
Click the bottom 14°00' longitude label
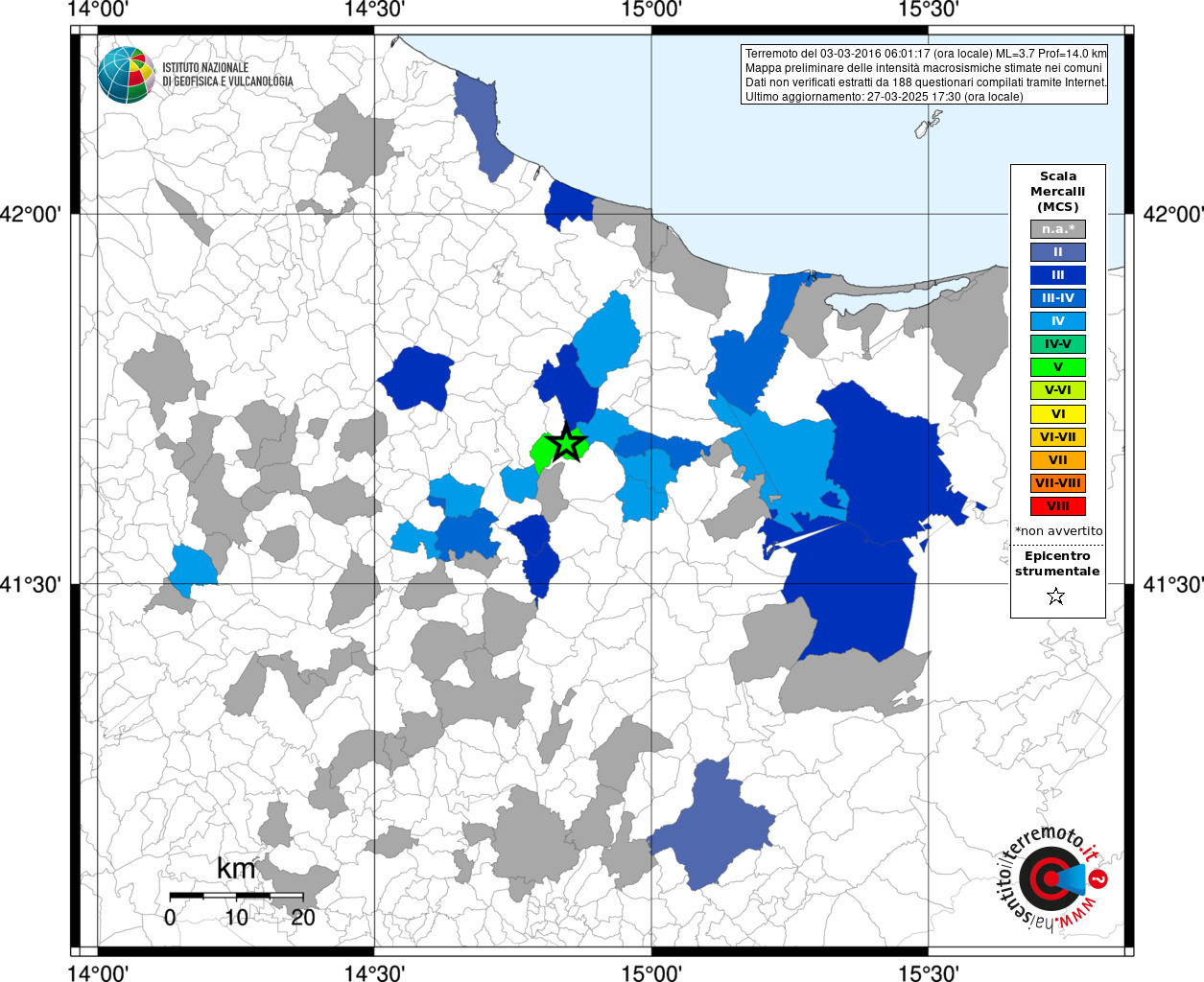tap(99, 972)
